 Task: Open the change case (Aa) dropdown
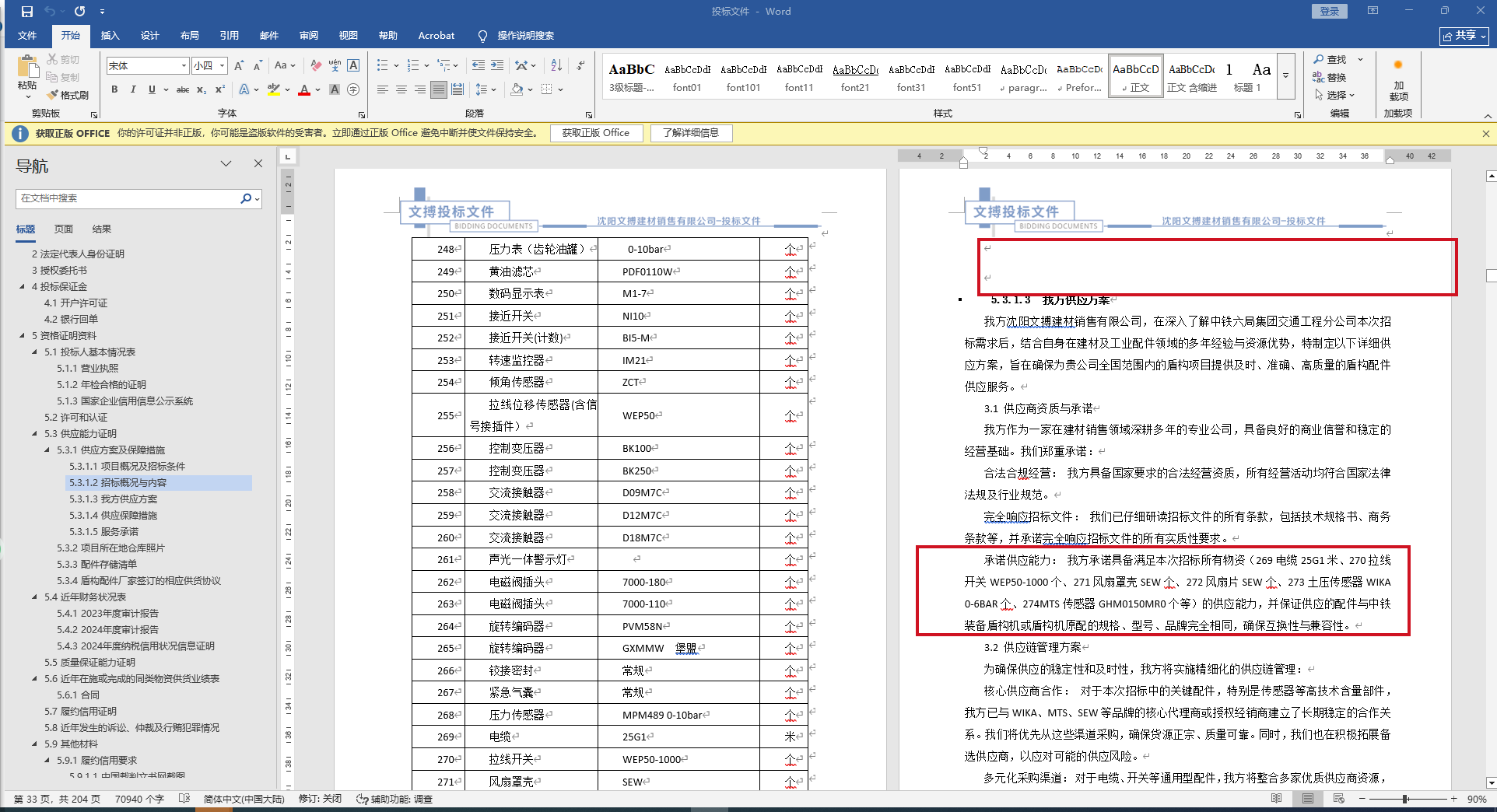point(285,66)
